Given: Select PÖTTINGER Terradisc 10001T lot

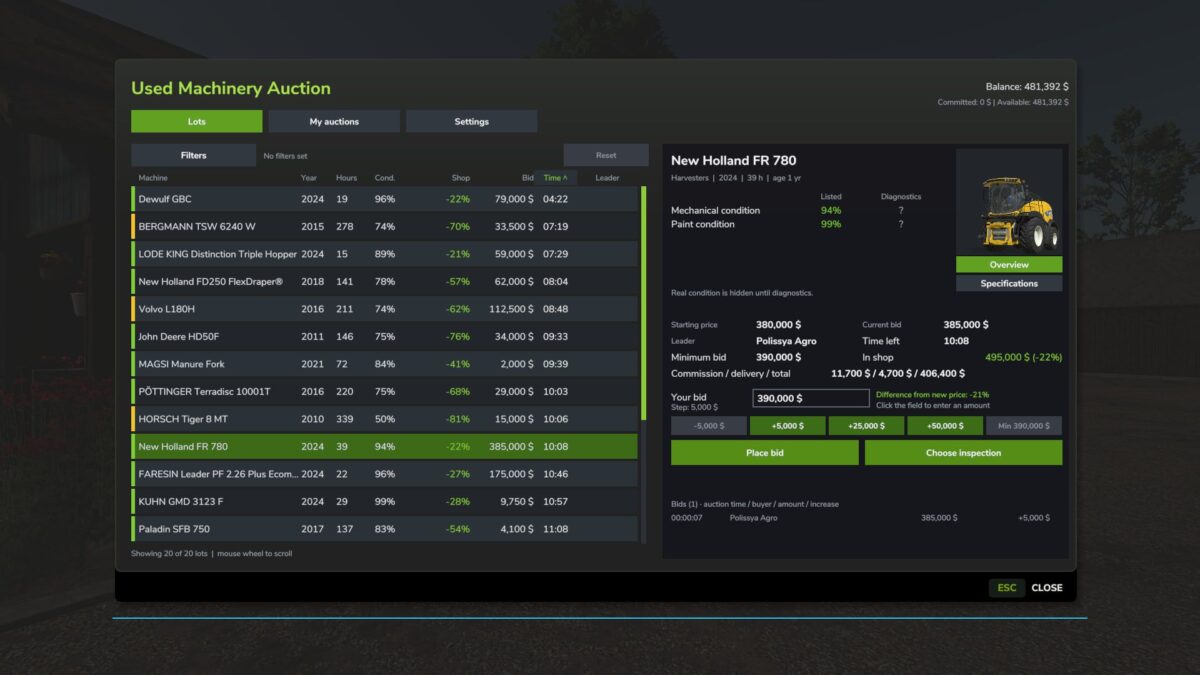Looking at the screenshot, I should pos(384,392).
